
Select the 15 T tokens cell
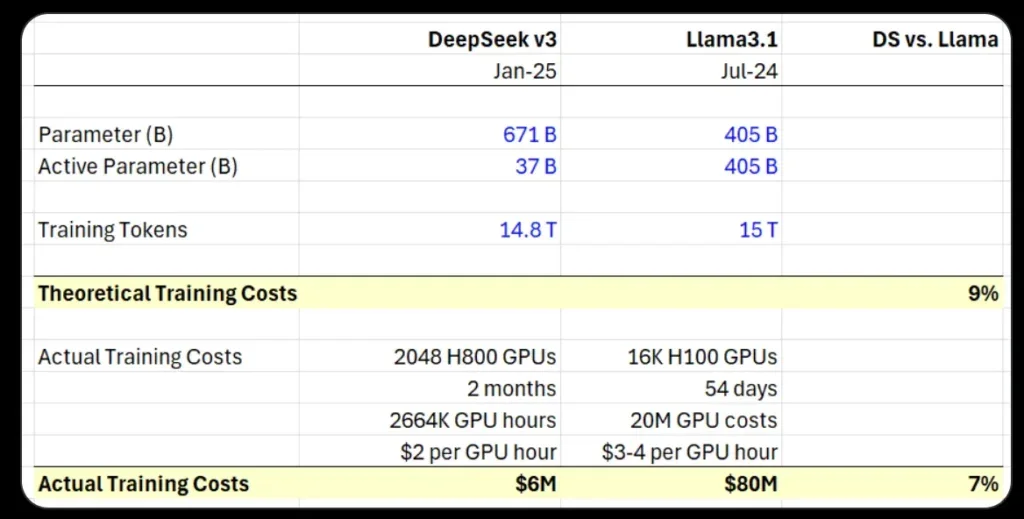coord(758,230)
